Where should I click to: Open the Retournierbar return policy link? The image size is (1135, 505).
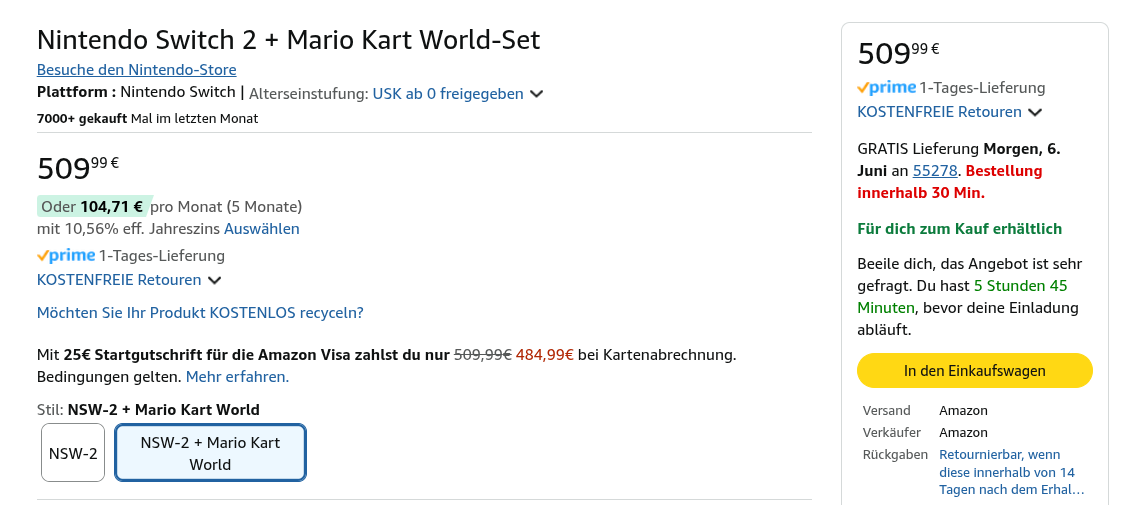point(1010,472)
